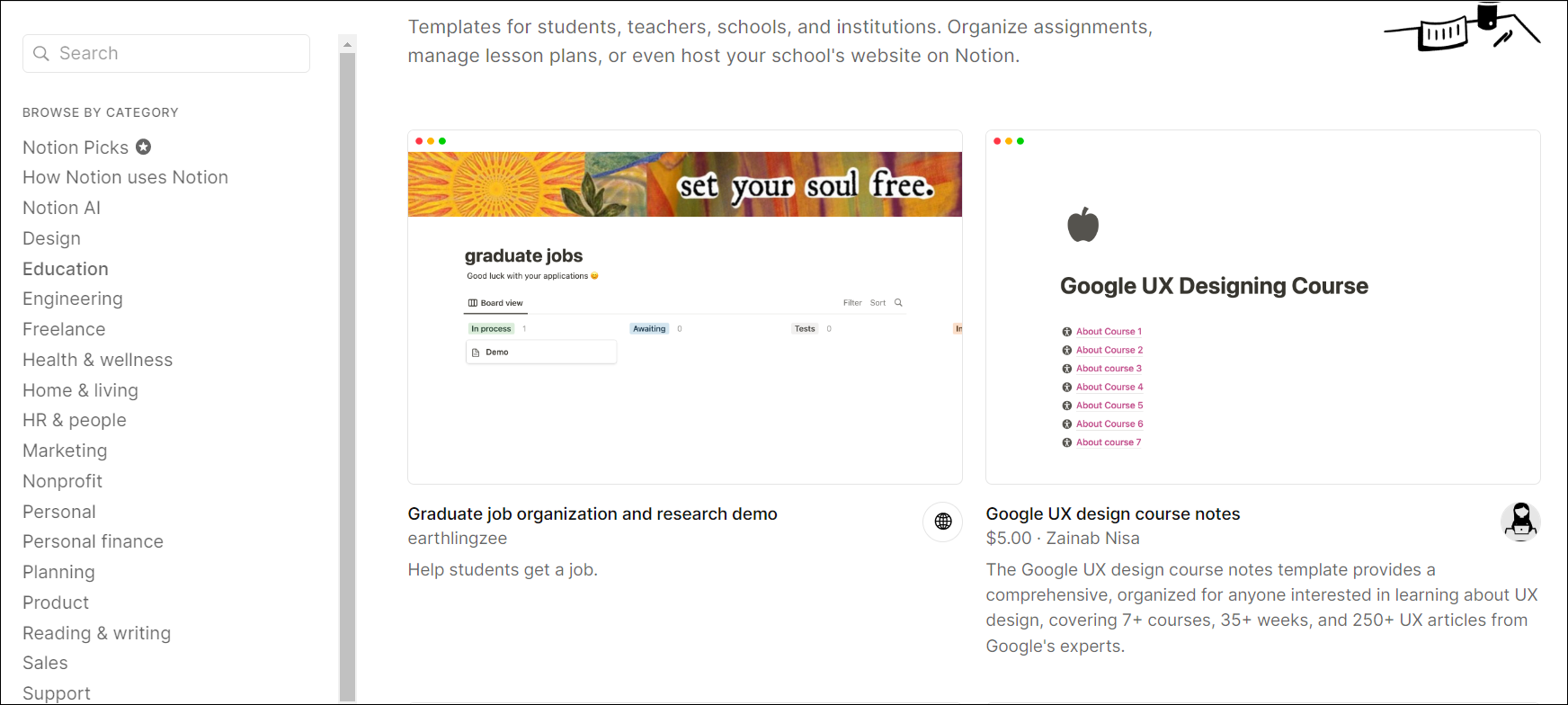The image size is (1568, 705).
Task: Click Filter in the graduate jobs preview
Action: (x=852, y=303)
